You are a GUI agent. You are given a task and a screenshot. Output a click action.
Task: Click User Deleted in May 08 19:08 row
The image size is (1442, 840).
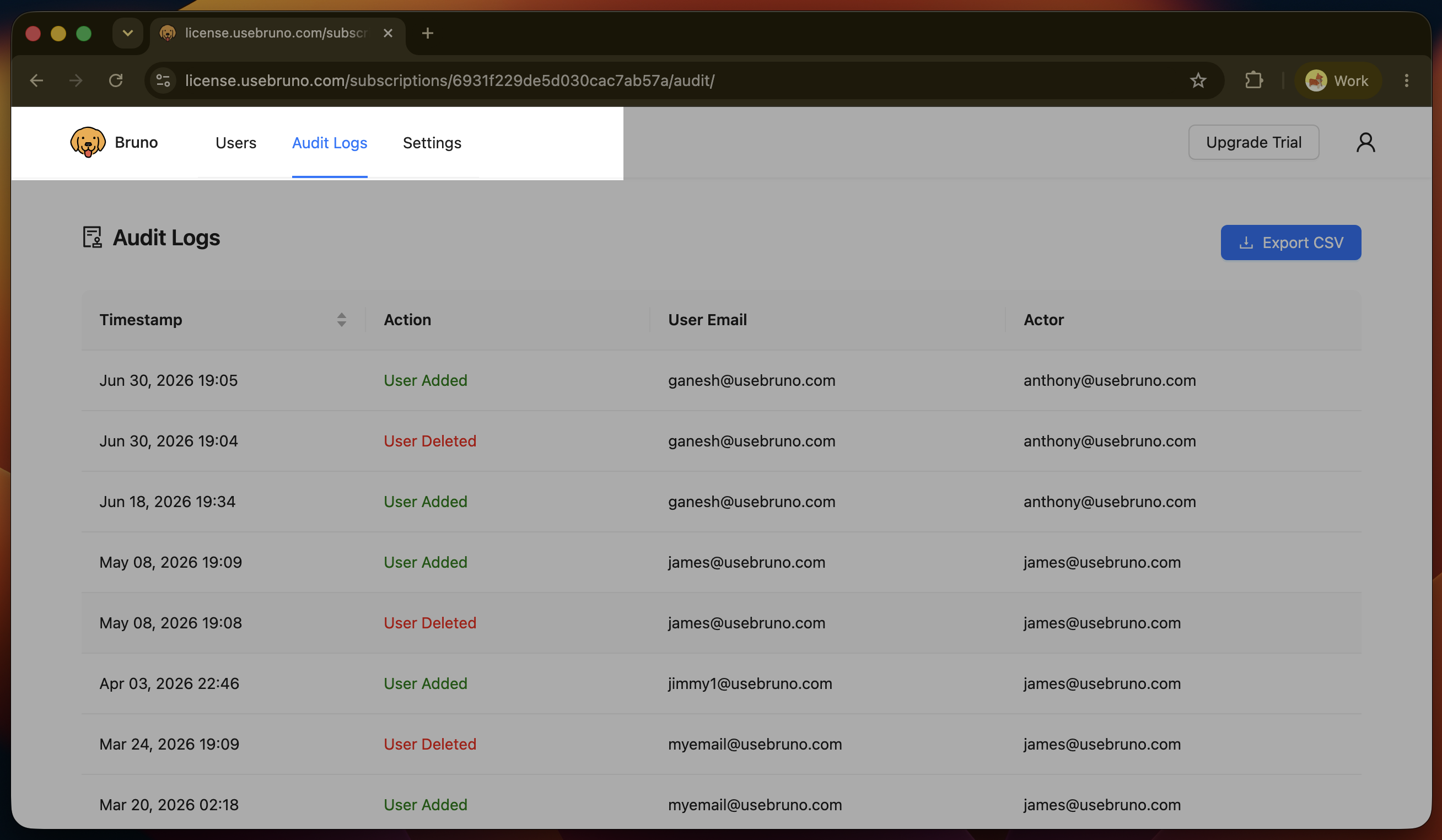[430, 623]
